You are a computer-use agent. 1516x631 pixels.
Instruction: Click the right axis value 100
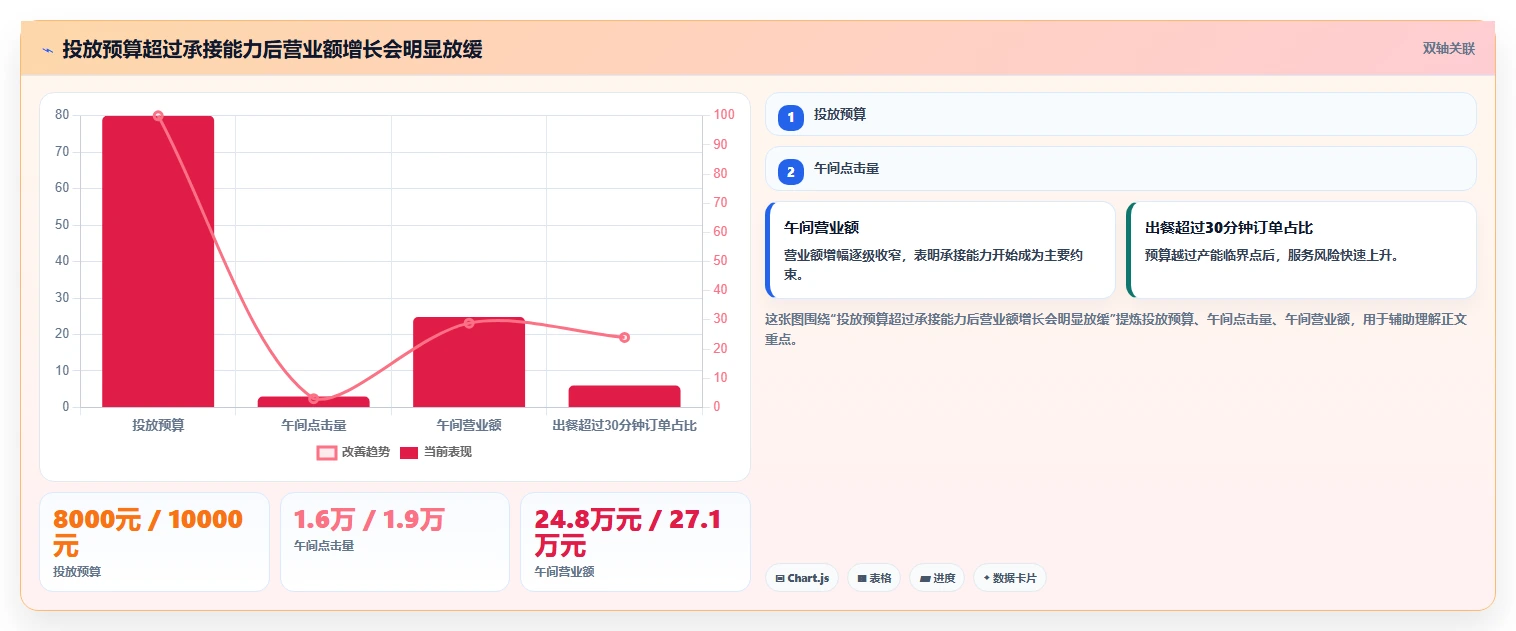pyautogui.click(x=725, y=115)
